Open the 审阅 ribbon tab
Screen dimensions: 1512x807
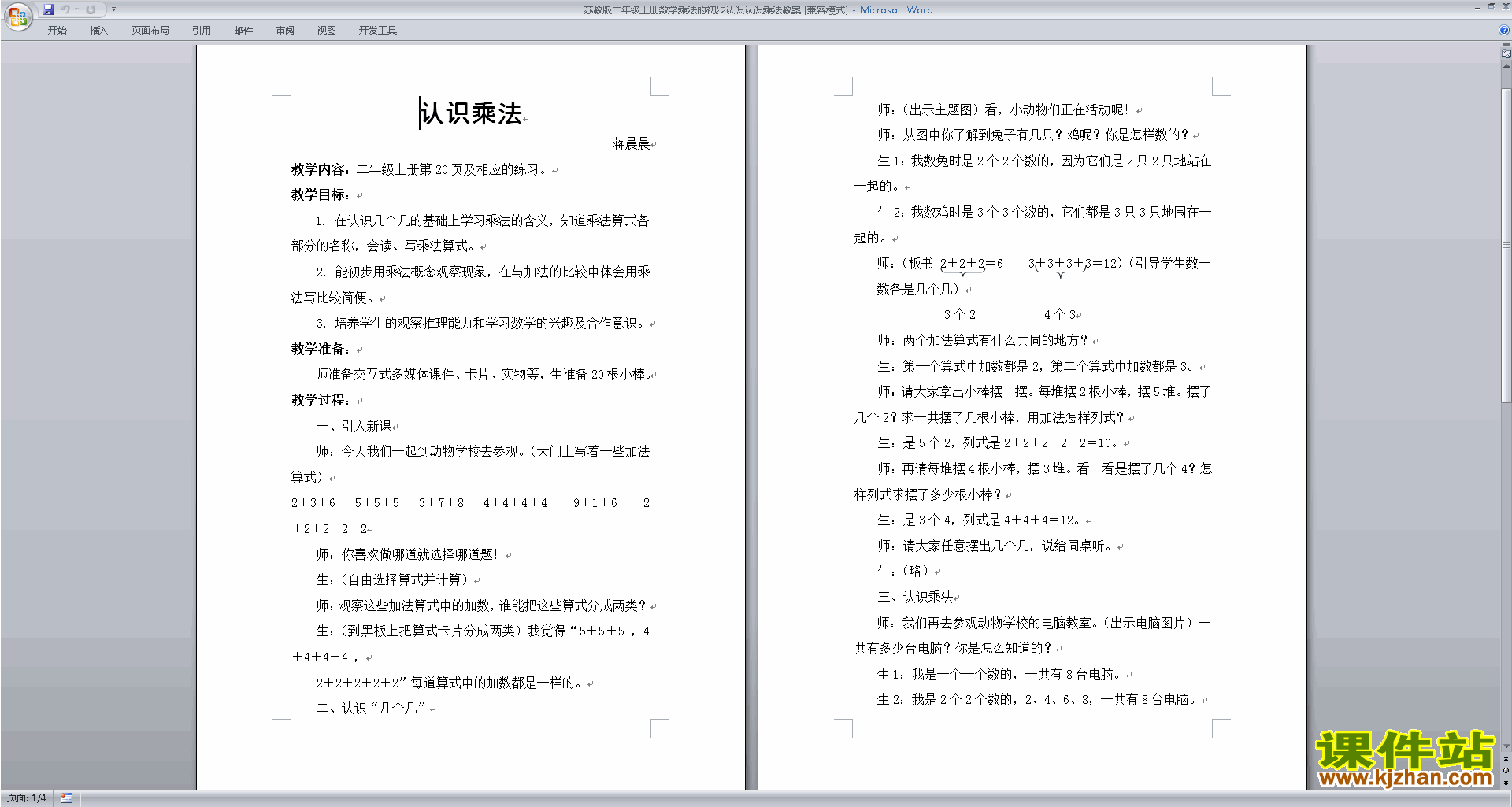coord(285,31)
